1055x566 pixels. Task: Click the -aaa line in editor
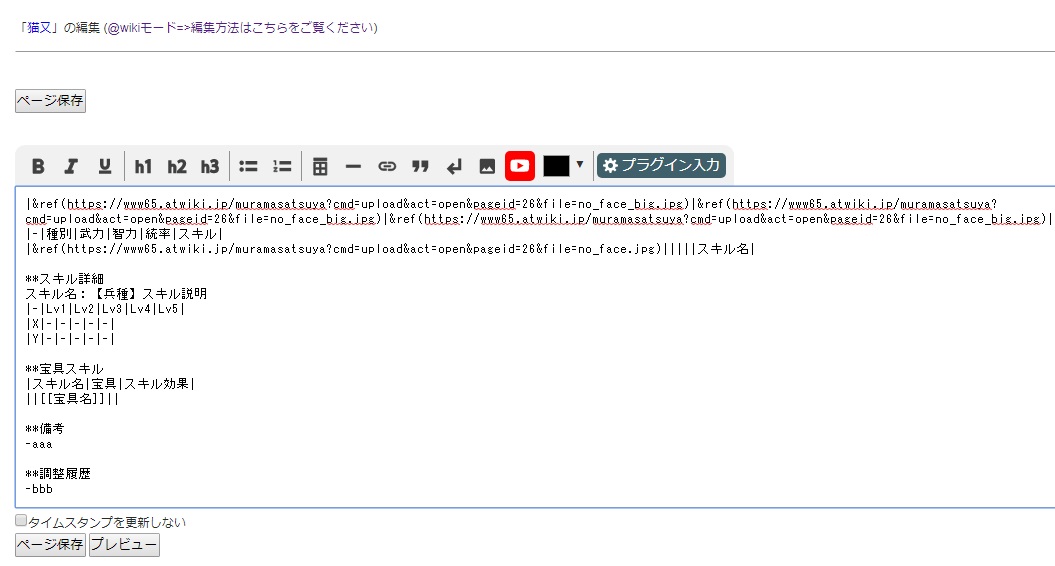pos(39,444)
